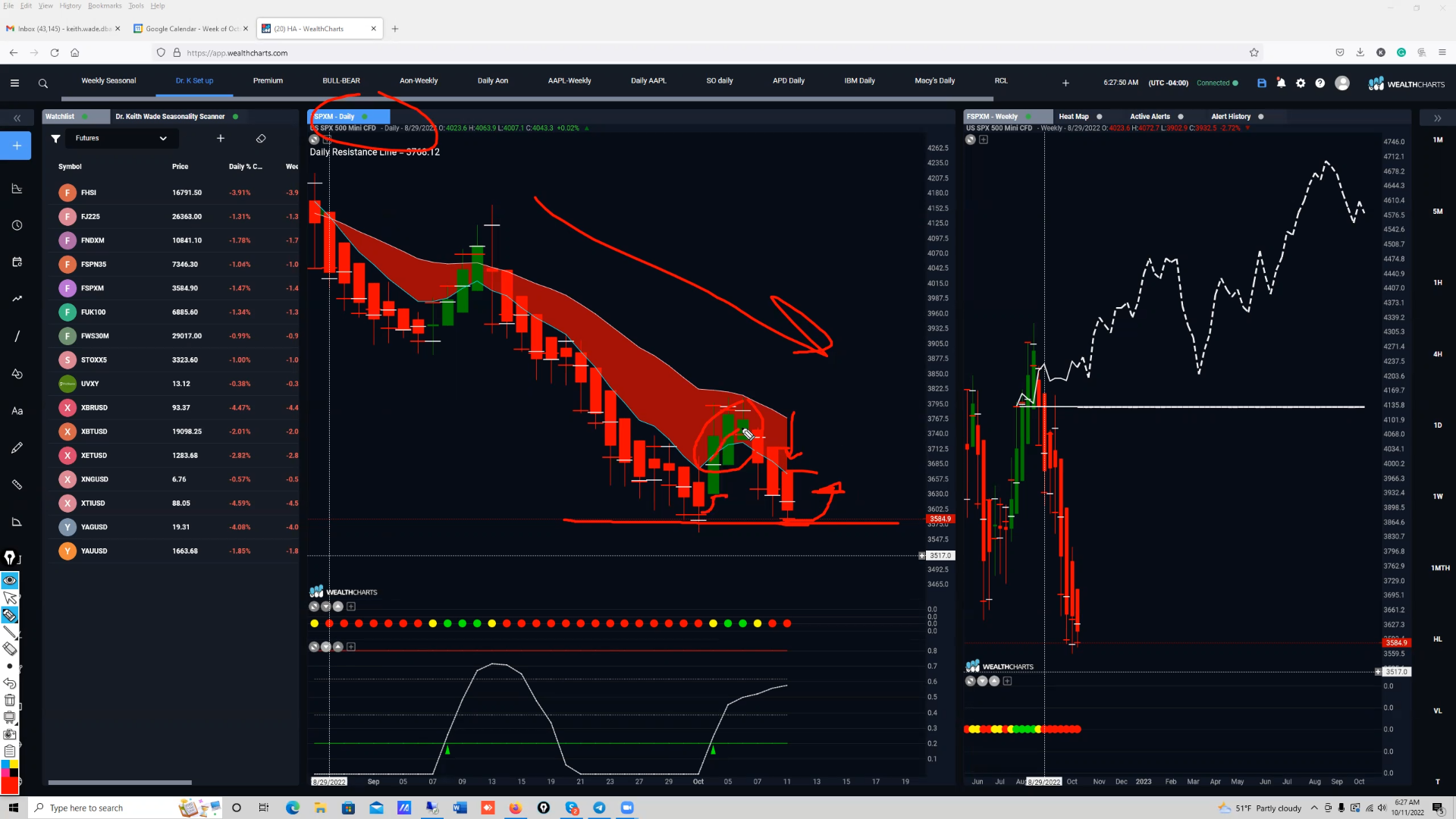Switch to Weekly Seasonal workspace tab

[108, 80]
